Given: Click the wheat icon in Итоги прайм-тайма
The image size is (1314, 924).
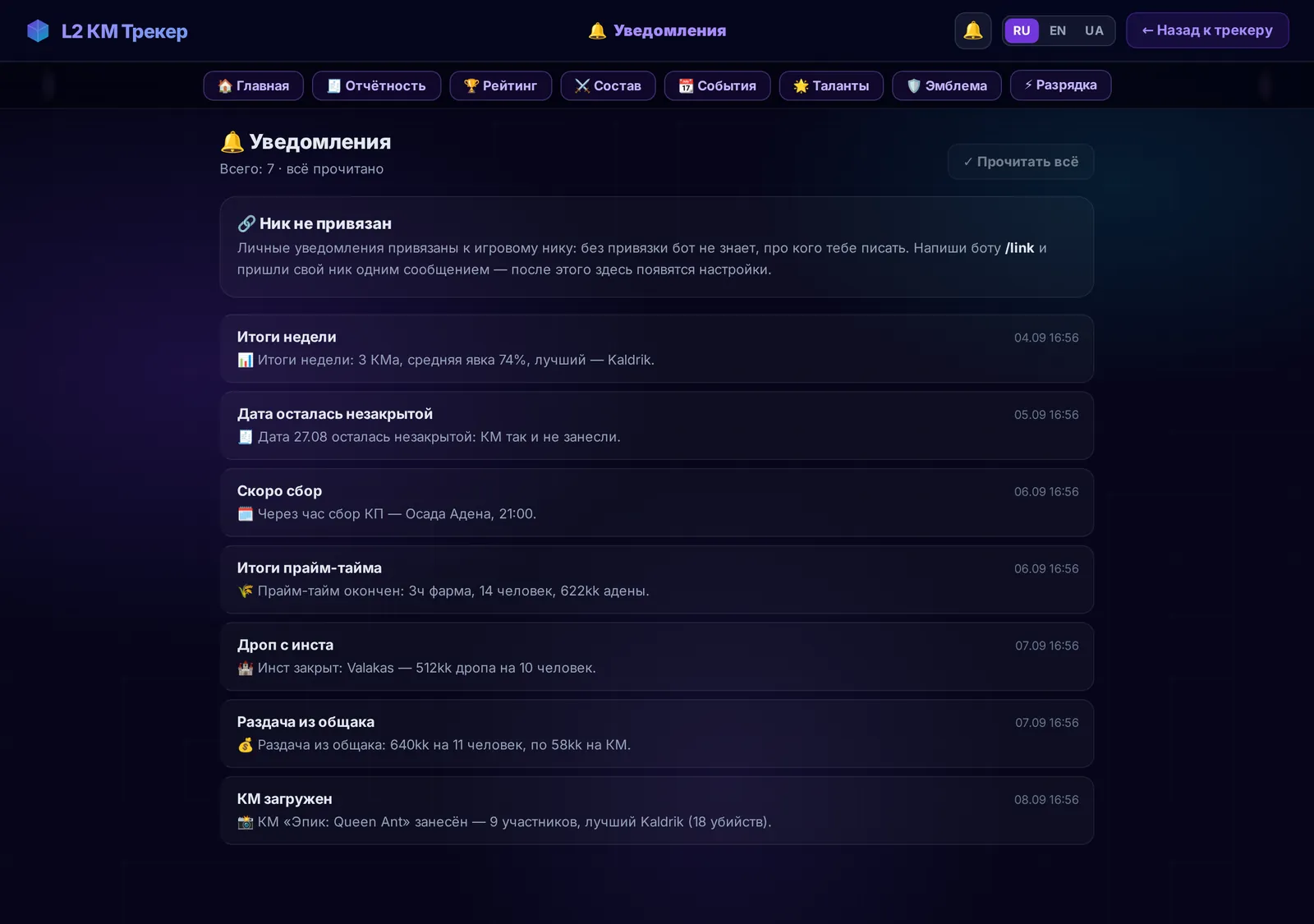Looking at the screenshot, I should click(245, 591).
